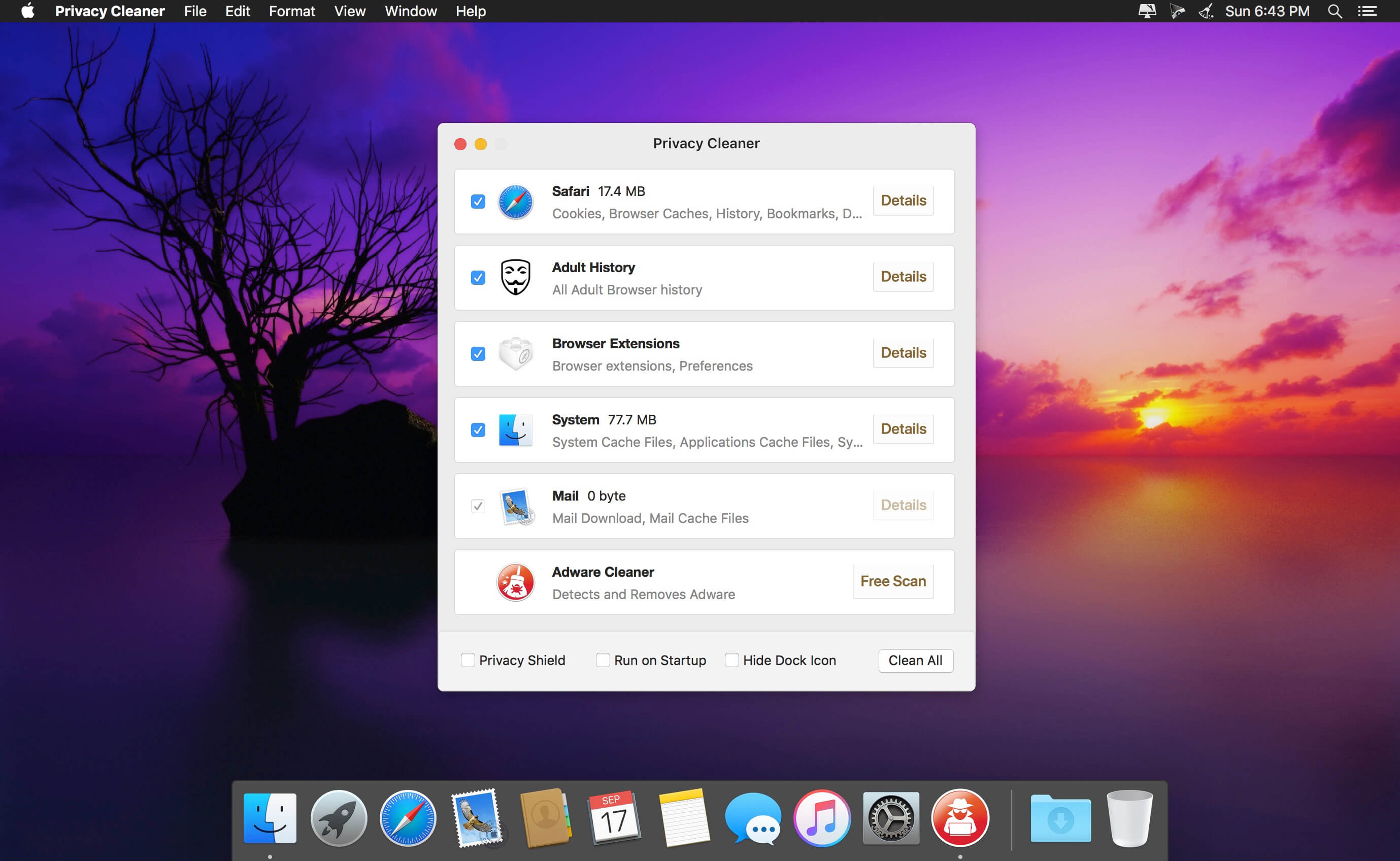Viewport: 1400px width, 861px height.
Task: Enable Run on Startup checkbox
Action: point(603,660)
